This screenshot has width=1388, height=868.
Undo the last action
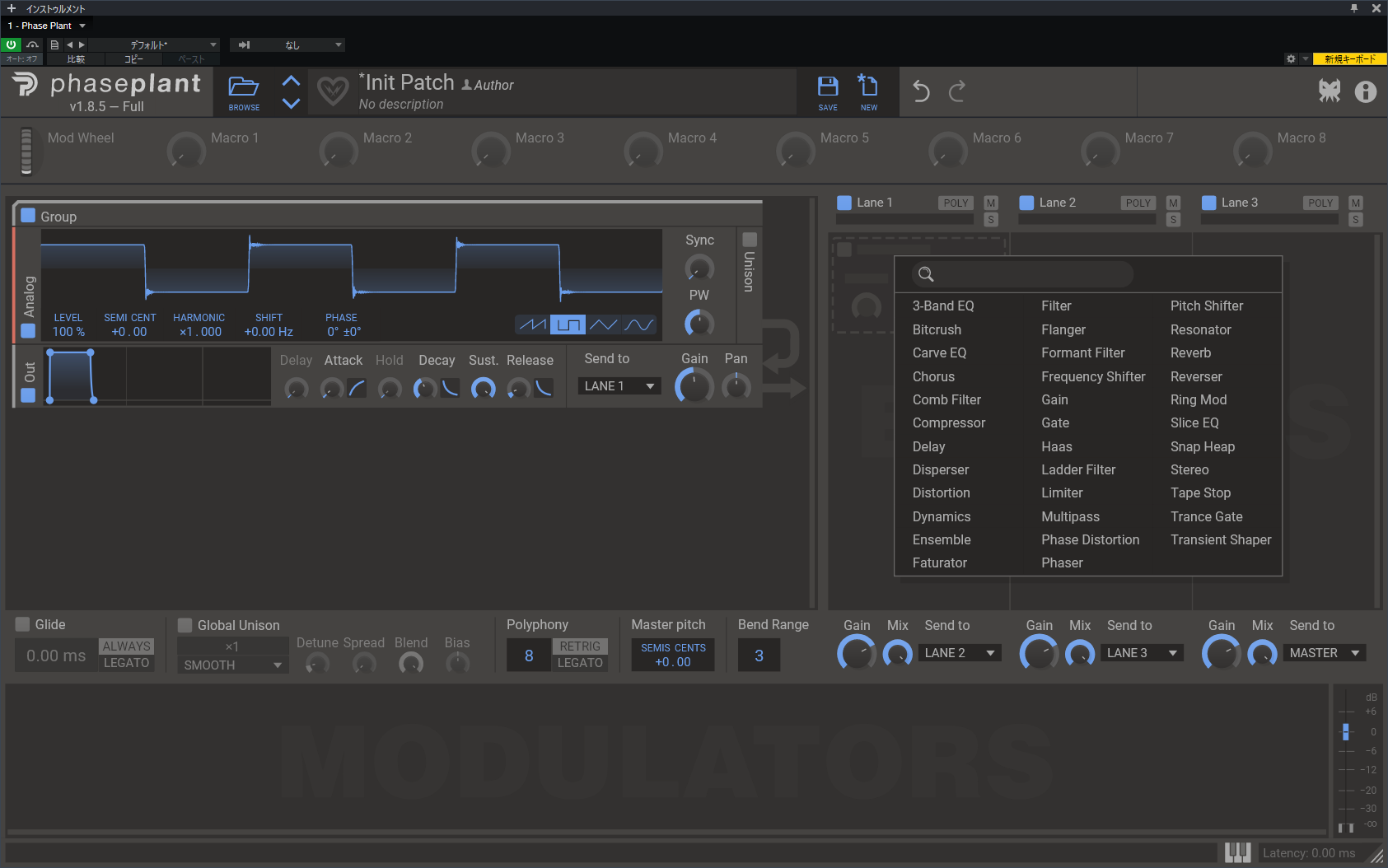point(921,91)
